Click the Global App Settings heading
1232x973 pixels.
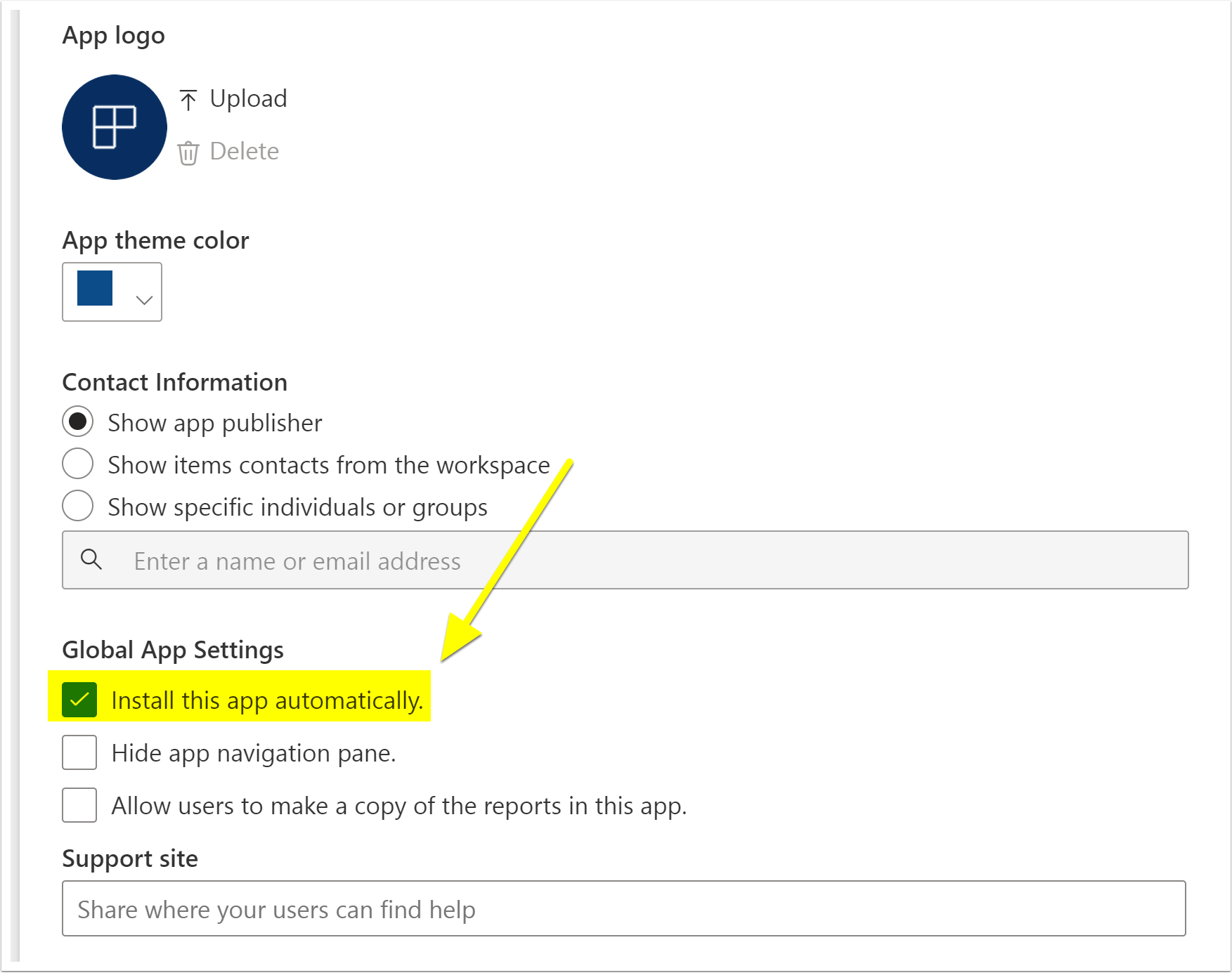[173, 650]
